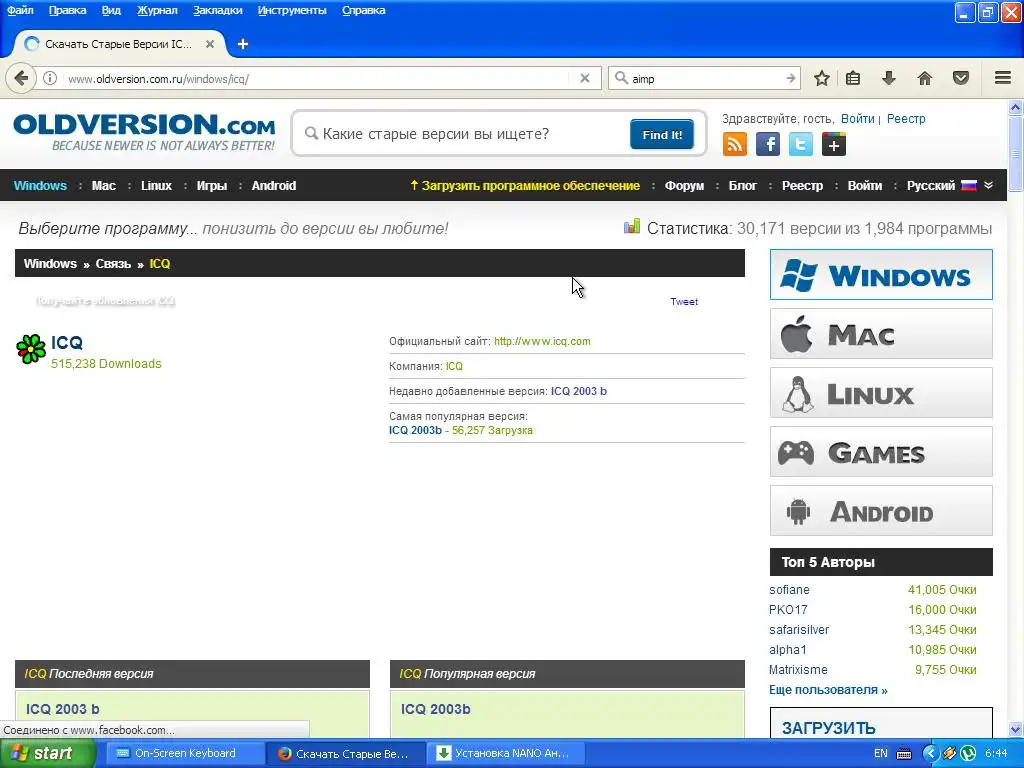Switch to On-Screen Keyboard taskbar item
1024x768 pixels.
pos(183,753)
